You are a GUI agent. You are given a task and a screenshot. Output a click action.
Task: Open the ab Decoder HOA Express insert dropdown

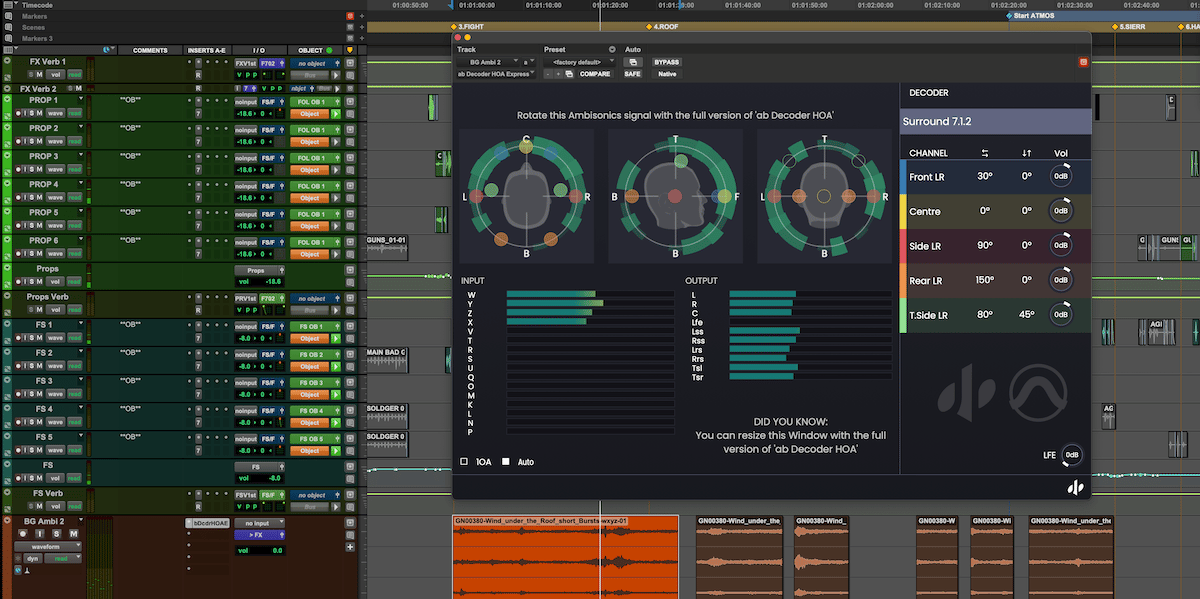coord(496,74)
